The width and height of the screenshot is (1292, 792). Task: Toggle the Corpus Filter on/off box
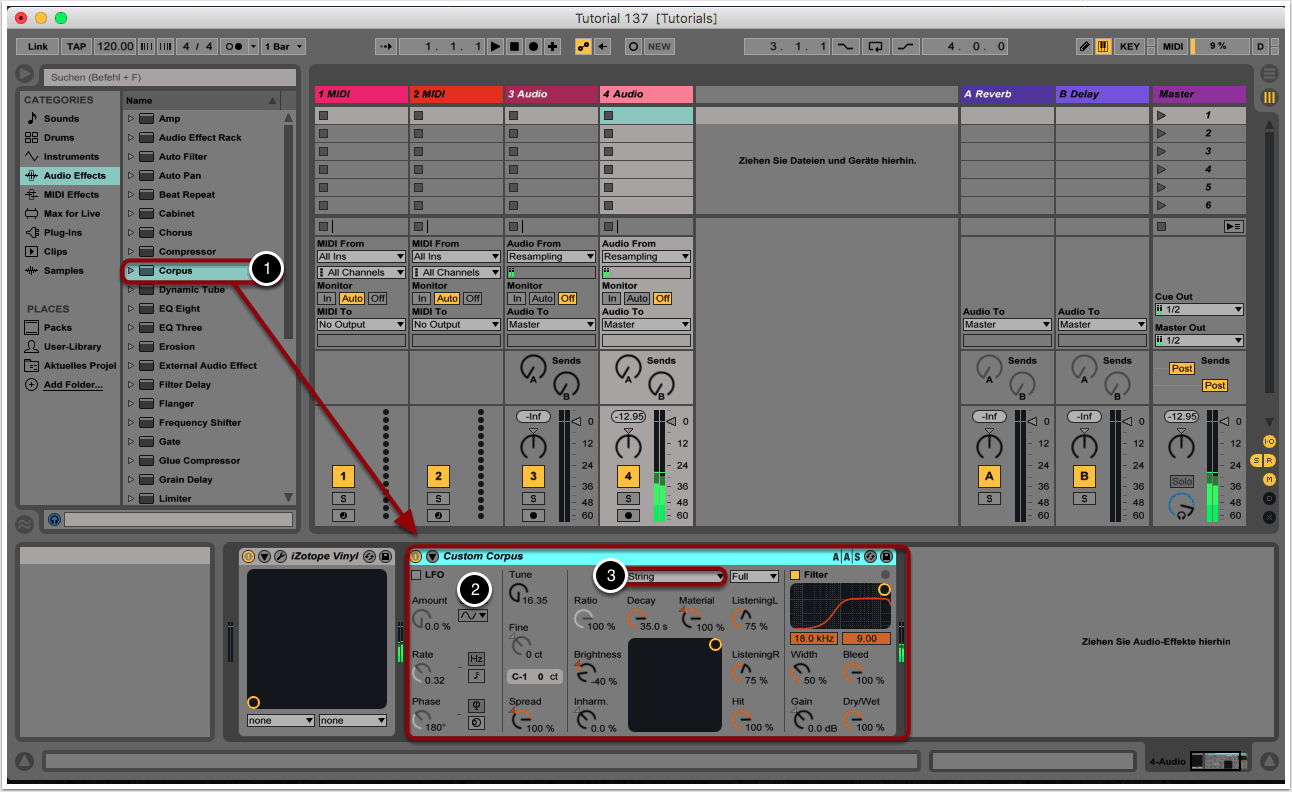tap(796, 575)
